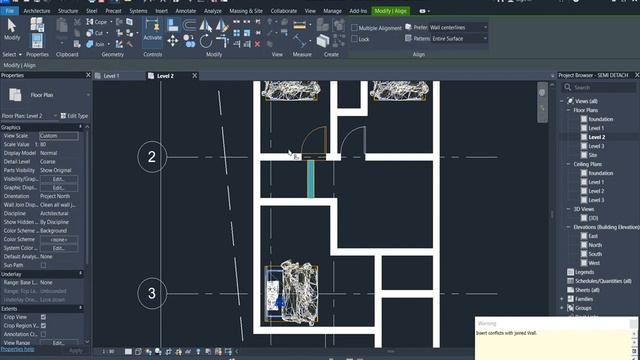The width and height of the screenshot is (640, 360).
Task: Click the Aligned Dimension measure icon
Action: tap(300, 41)
